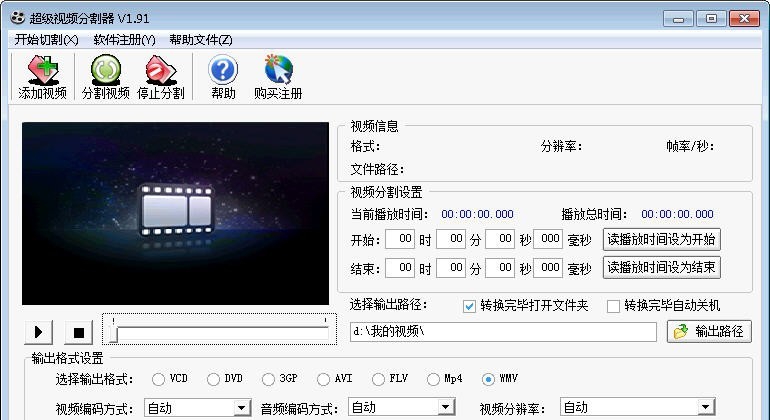
Task: Click the start millisecond (毫秒) field
Action: [x=548, y=239]
